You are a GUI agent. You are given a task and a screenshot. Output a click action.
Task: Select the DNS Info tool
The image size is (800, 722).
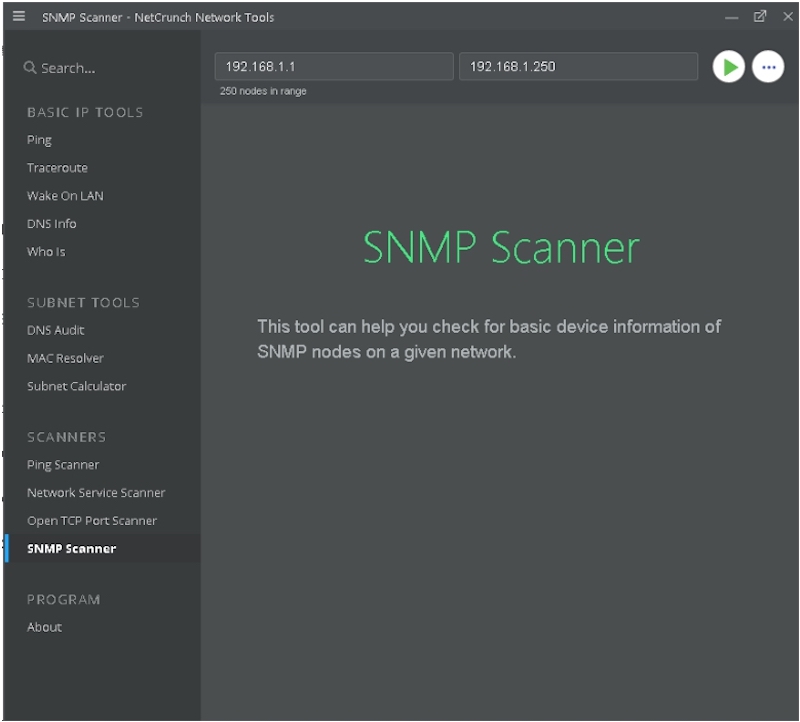tap(51, 224)
